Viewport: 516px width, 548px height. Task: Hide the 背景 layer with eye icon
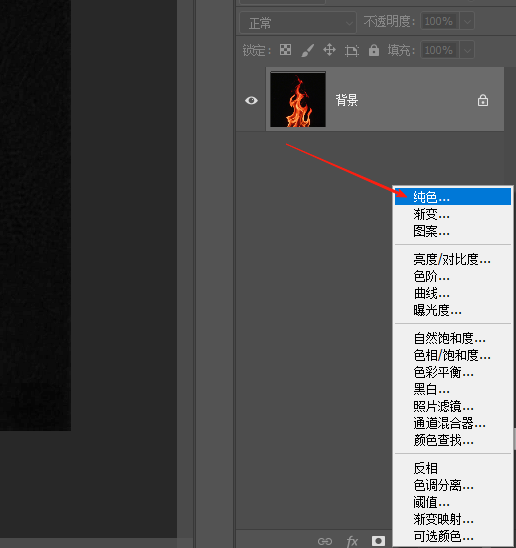click(251, 101)
